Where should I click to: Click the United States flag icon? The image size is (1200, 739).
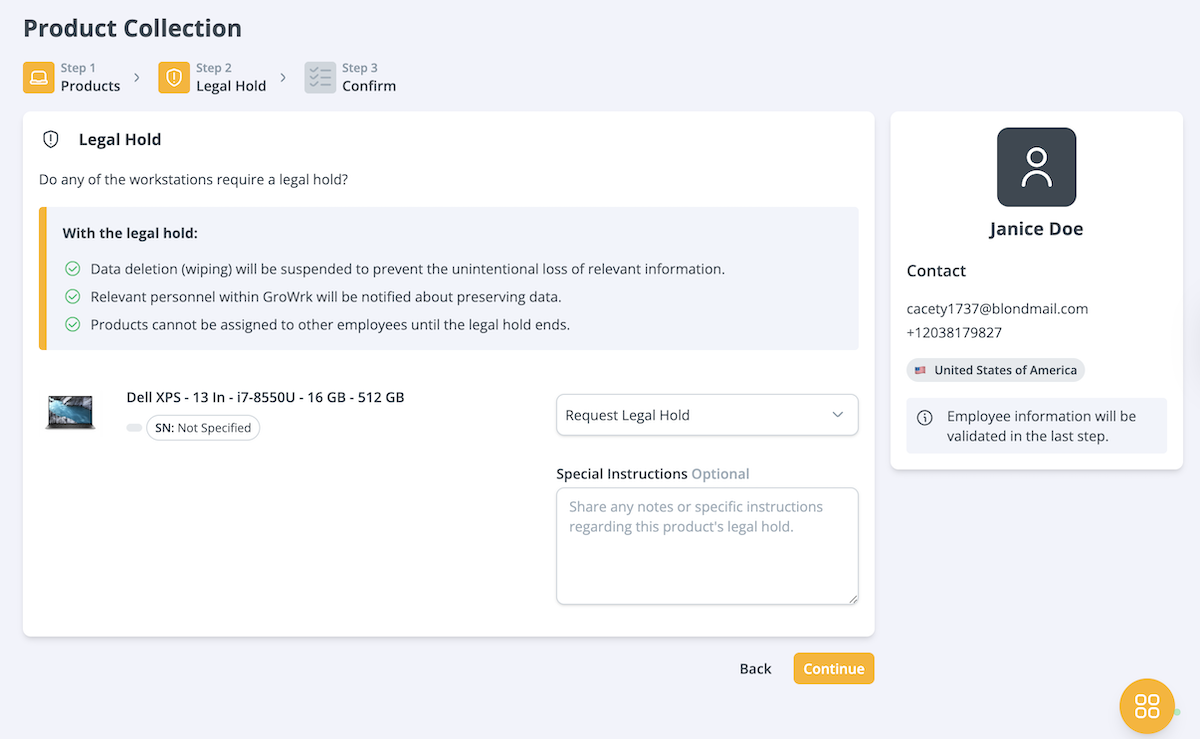coord(920,370)
